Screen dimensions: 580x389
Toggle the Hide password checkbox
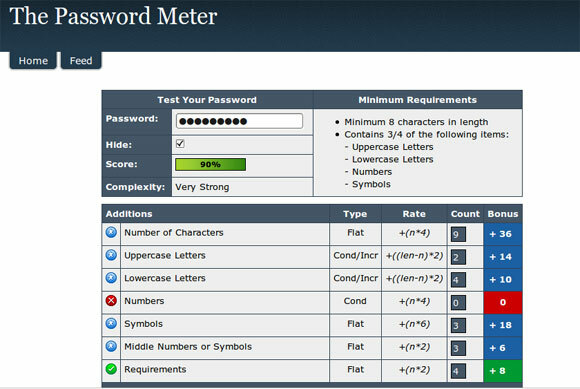[x=180, y=143]
